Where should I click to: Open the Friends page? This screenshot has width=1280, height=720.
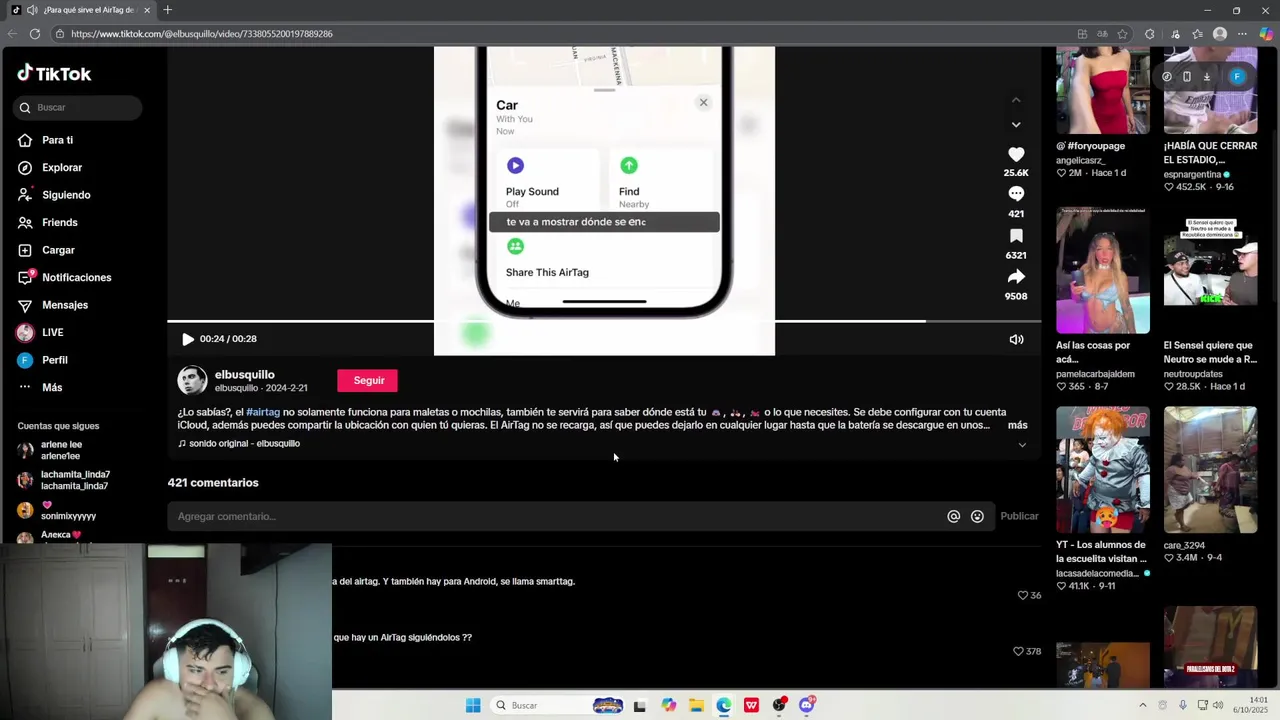pos(60,222)
